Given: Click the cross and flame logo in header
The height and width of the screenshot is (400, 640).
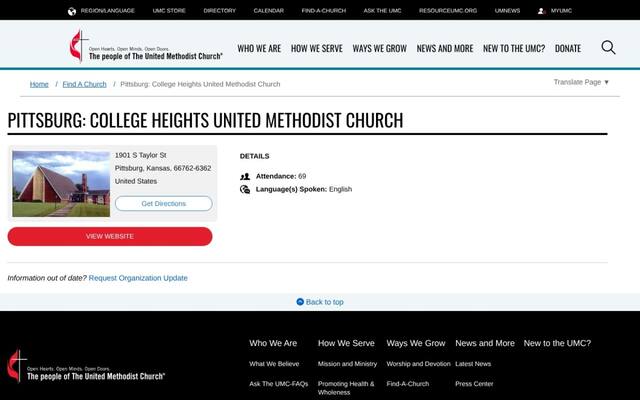Looking at the screenshot, I should point(79,46).
